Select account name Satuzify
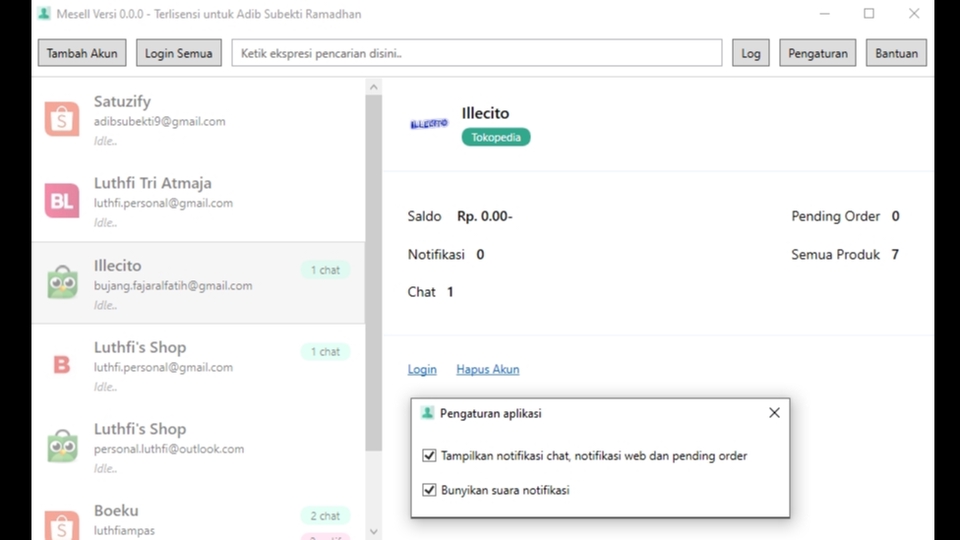The width and height of the screenshot is (960, 540). coord(122,102)
